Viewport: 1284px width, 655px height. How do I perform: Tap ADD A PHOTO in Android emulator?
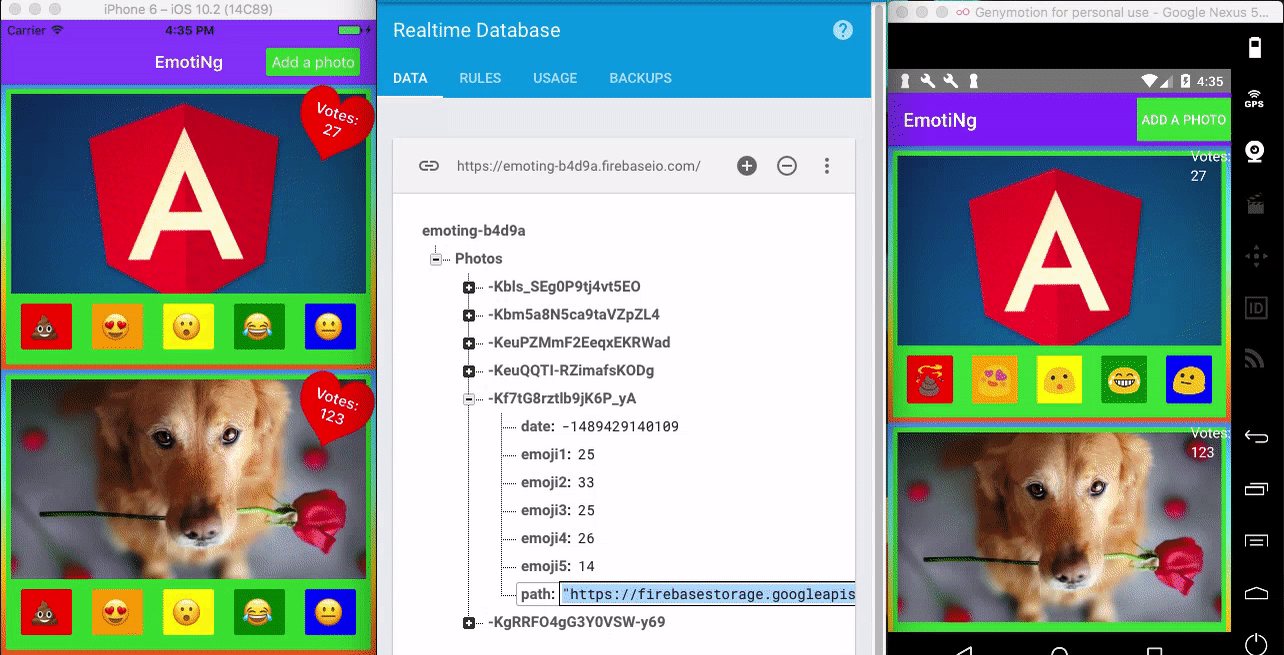point(1184,120)
